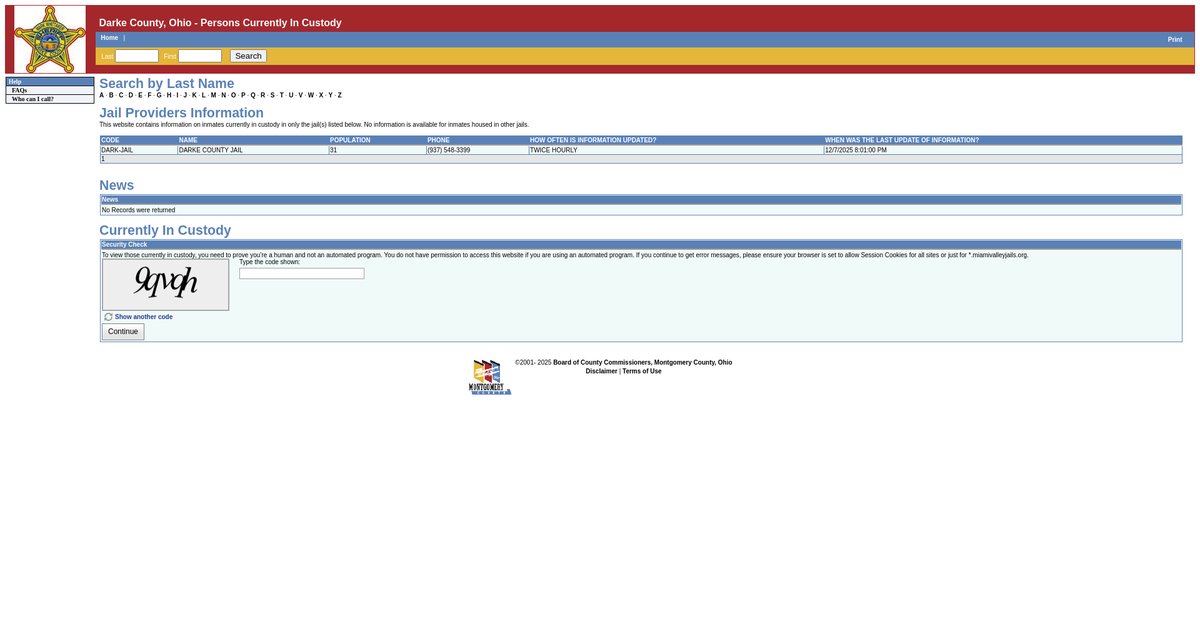Viewport: 1200px width, 620px height.
Task: Search last names starting with O
Action: coord(233,95)
